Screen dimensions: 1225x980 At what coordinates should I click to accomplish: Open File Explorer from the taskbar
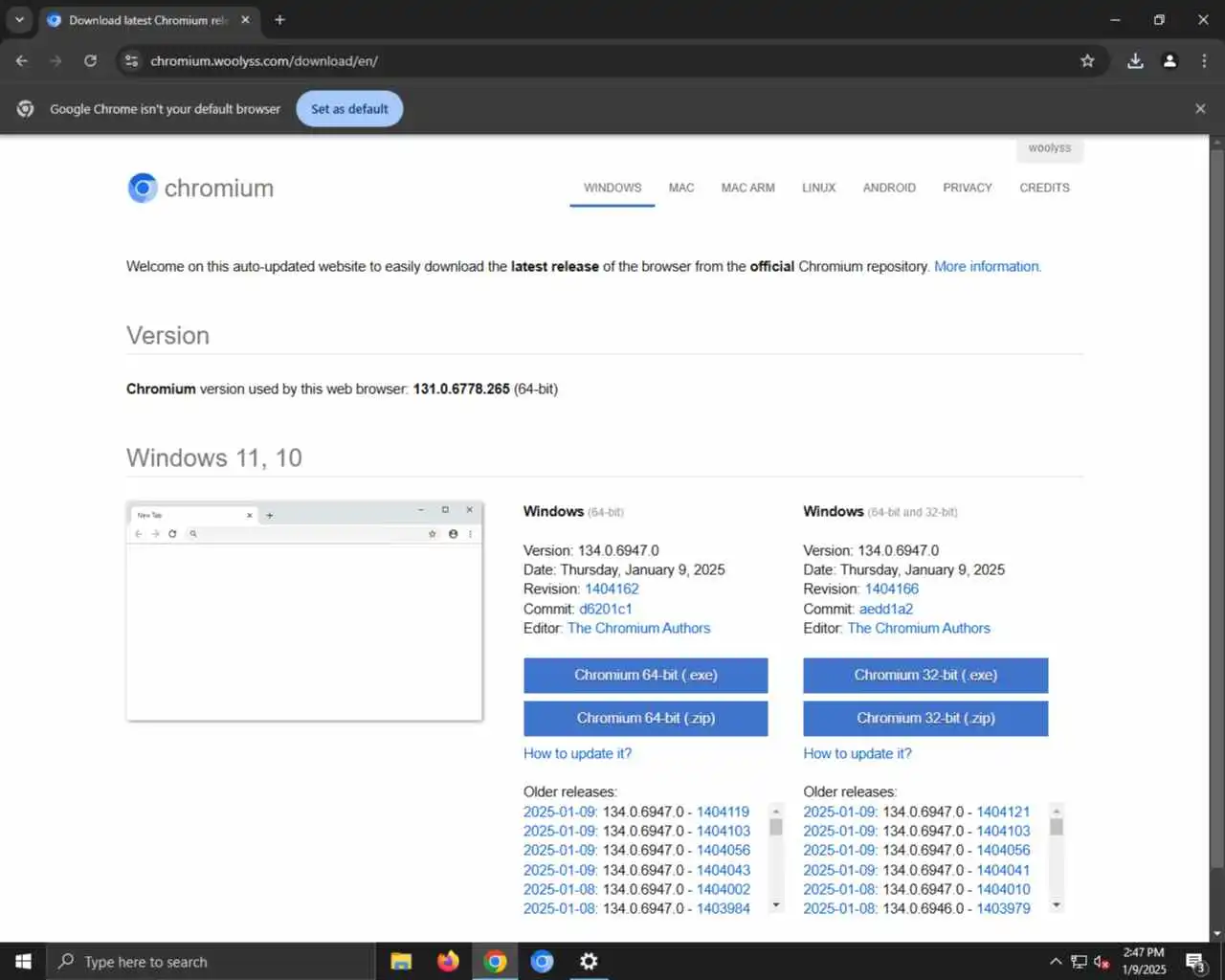coord(401,961)
